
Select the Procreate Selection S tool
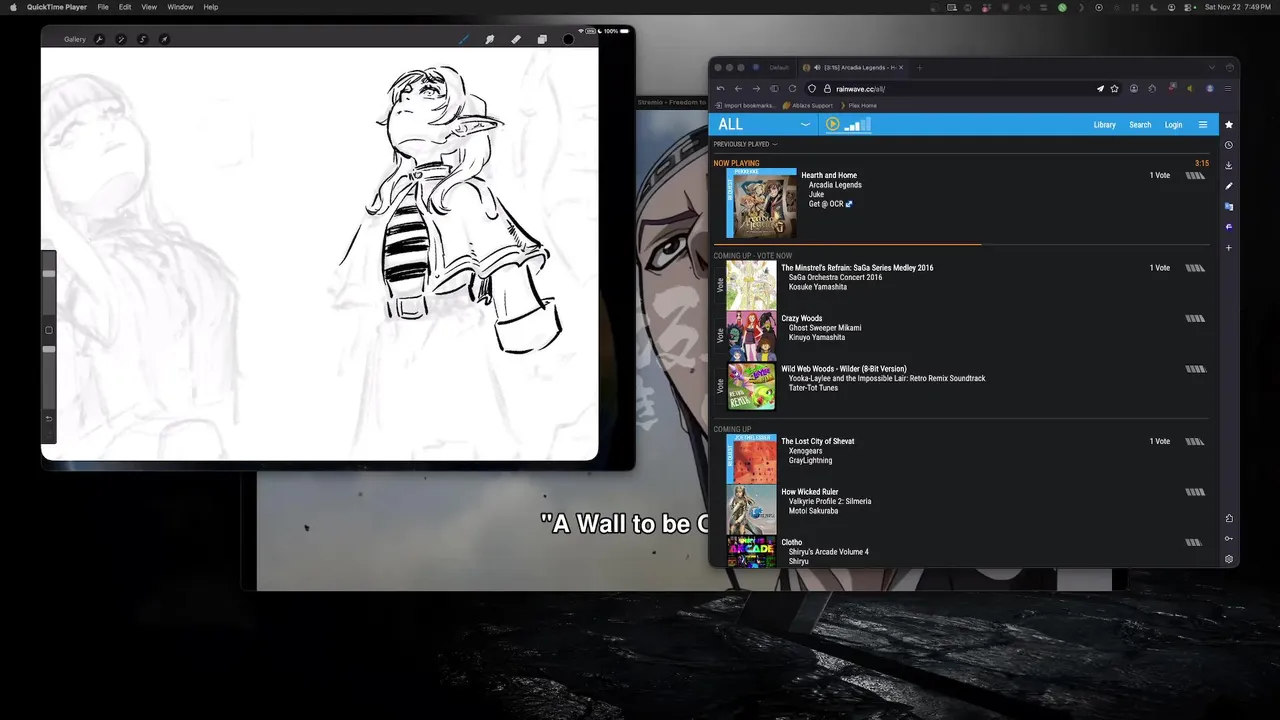(143, 39)
